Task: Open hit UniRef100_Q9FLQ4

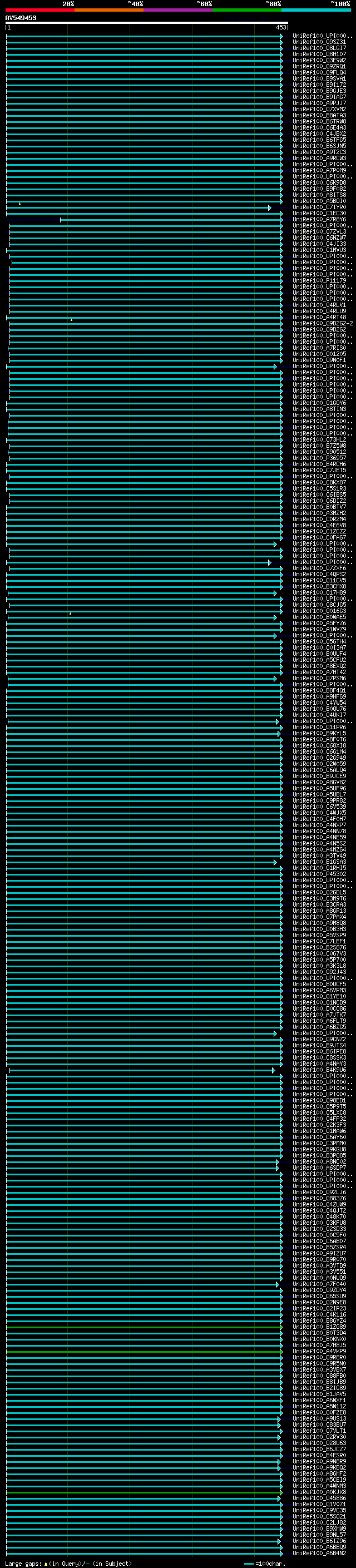Action: pyautogui.click(x=319, y=72)
